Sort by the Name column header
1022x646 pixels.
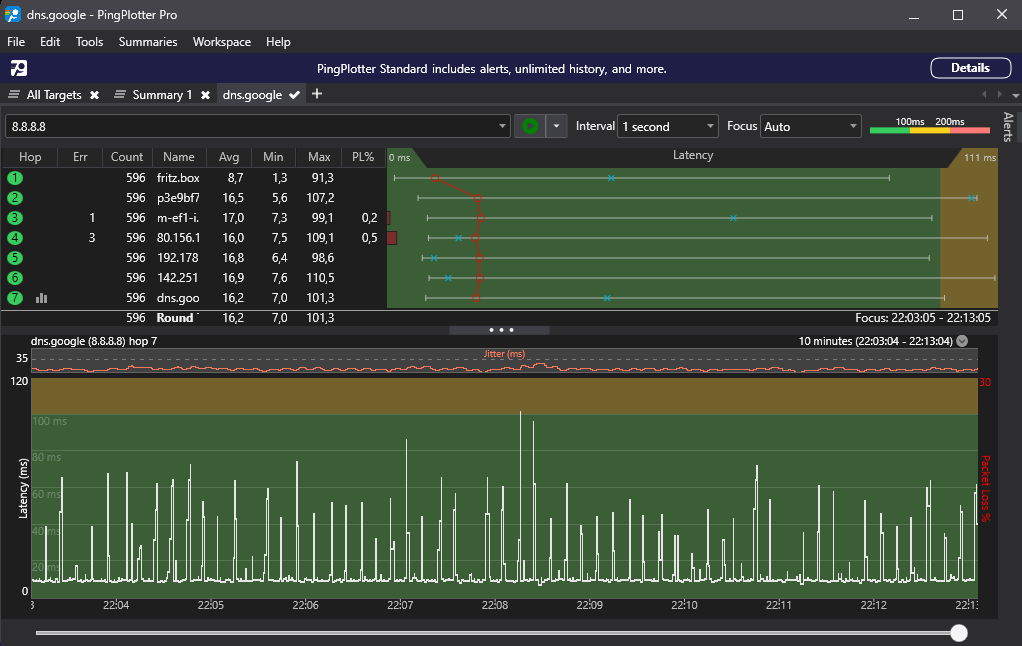tap(179, 157)
